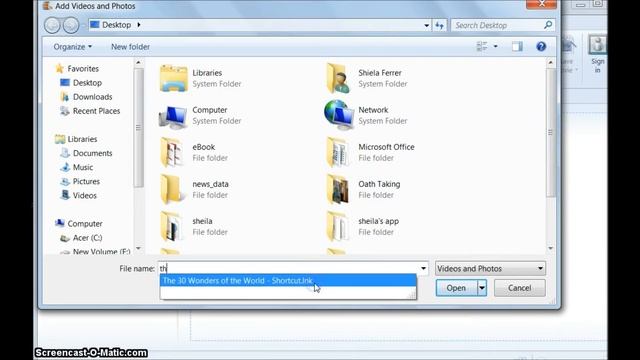Select the sheila's app folder icon
The image size is (640, 360).
point(338,227)
